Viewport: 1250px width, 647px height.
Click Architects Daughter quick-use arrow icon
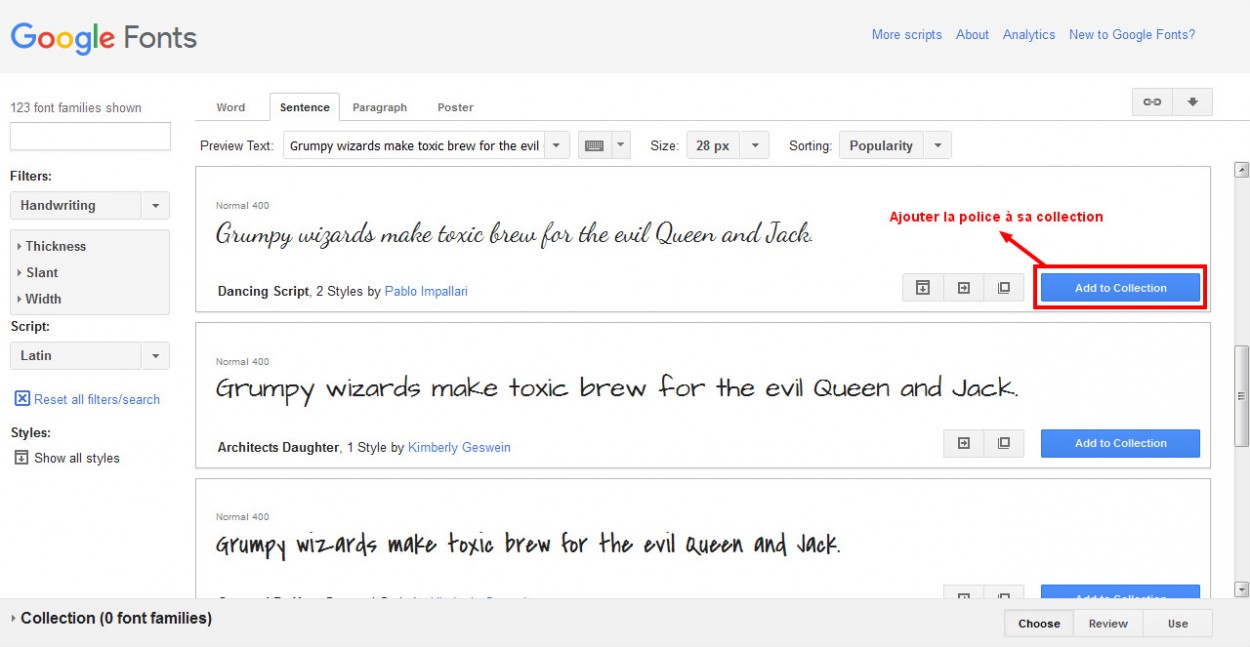tap(963, 443)
